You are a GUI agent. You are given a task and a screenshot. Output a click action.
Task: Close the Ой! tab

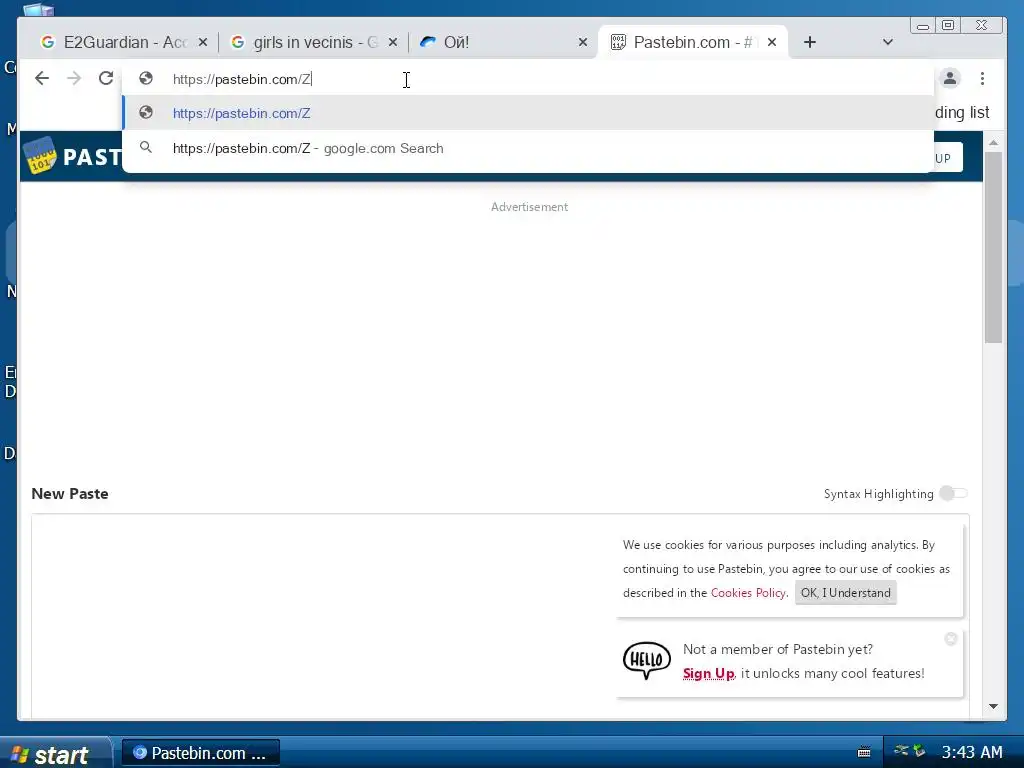[x=583, y=42]
